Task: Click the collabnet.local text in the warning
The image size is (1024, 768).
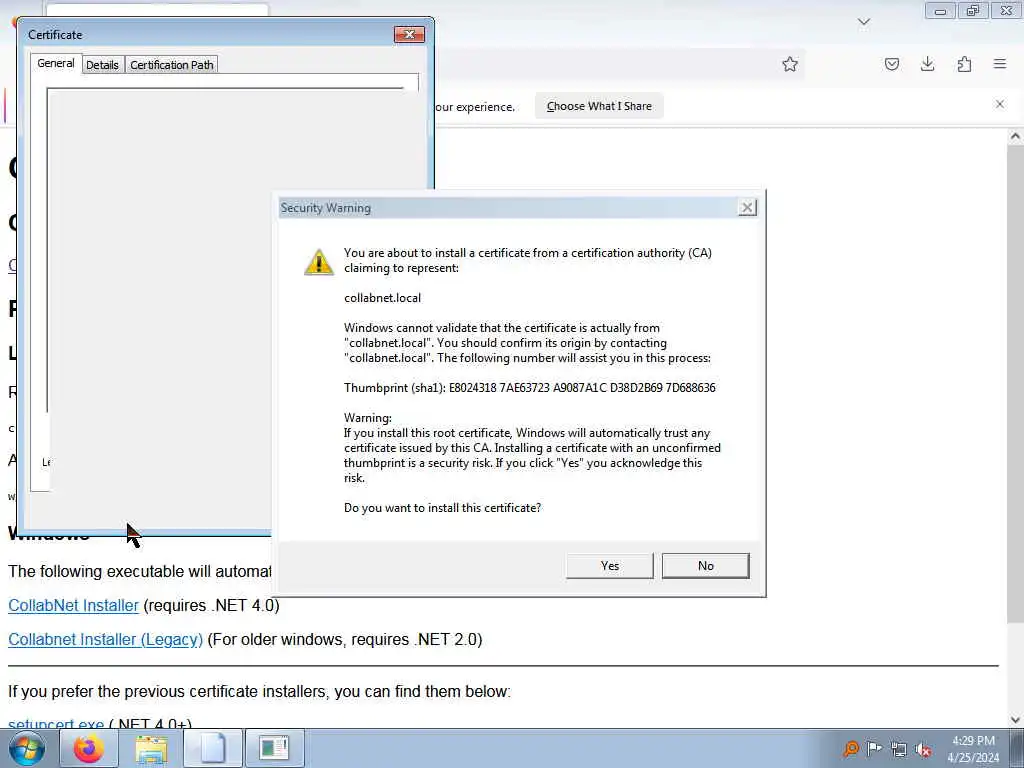Action: (x=383, y=298)
